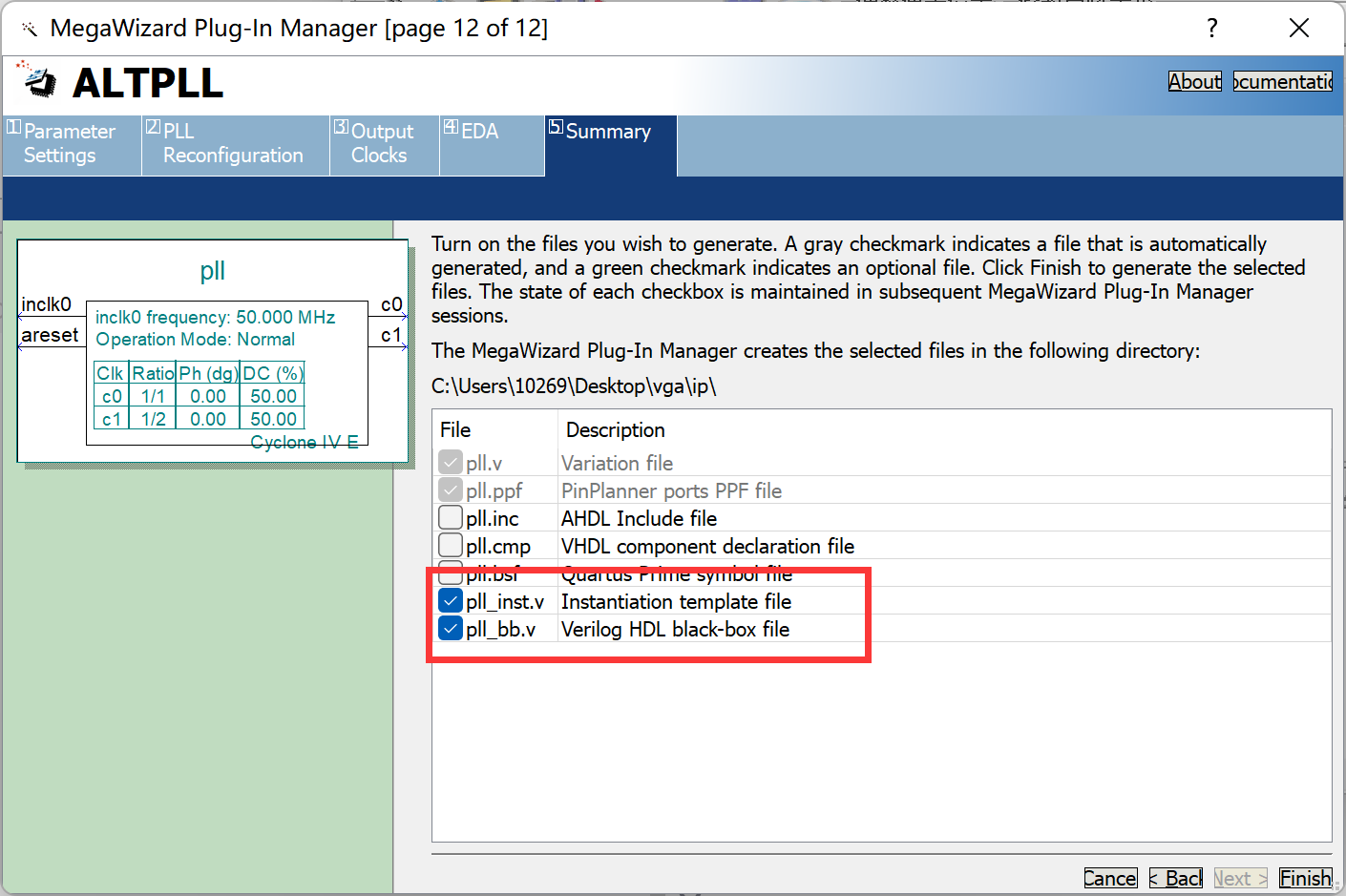Viewport: 1346px width, 896px height.
Task: Click the Description column header
Action: 616,430
